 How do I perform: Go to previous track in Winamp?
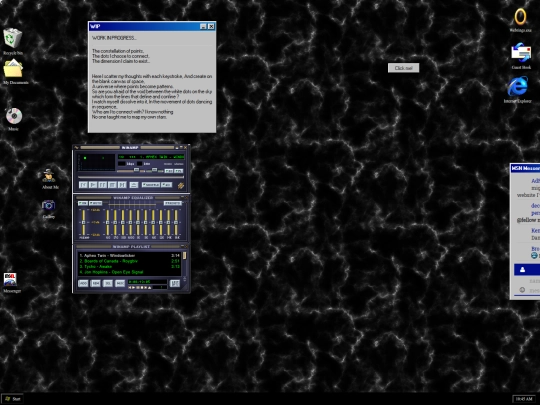[x=83, y=185]
